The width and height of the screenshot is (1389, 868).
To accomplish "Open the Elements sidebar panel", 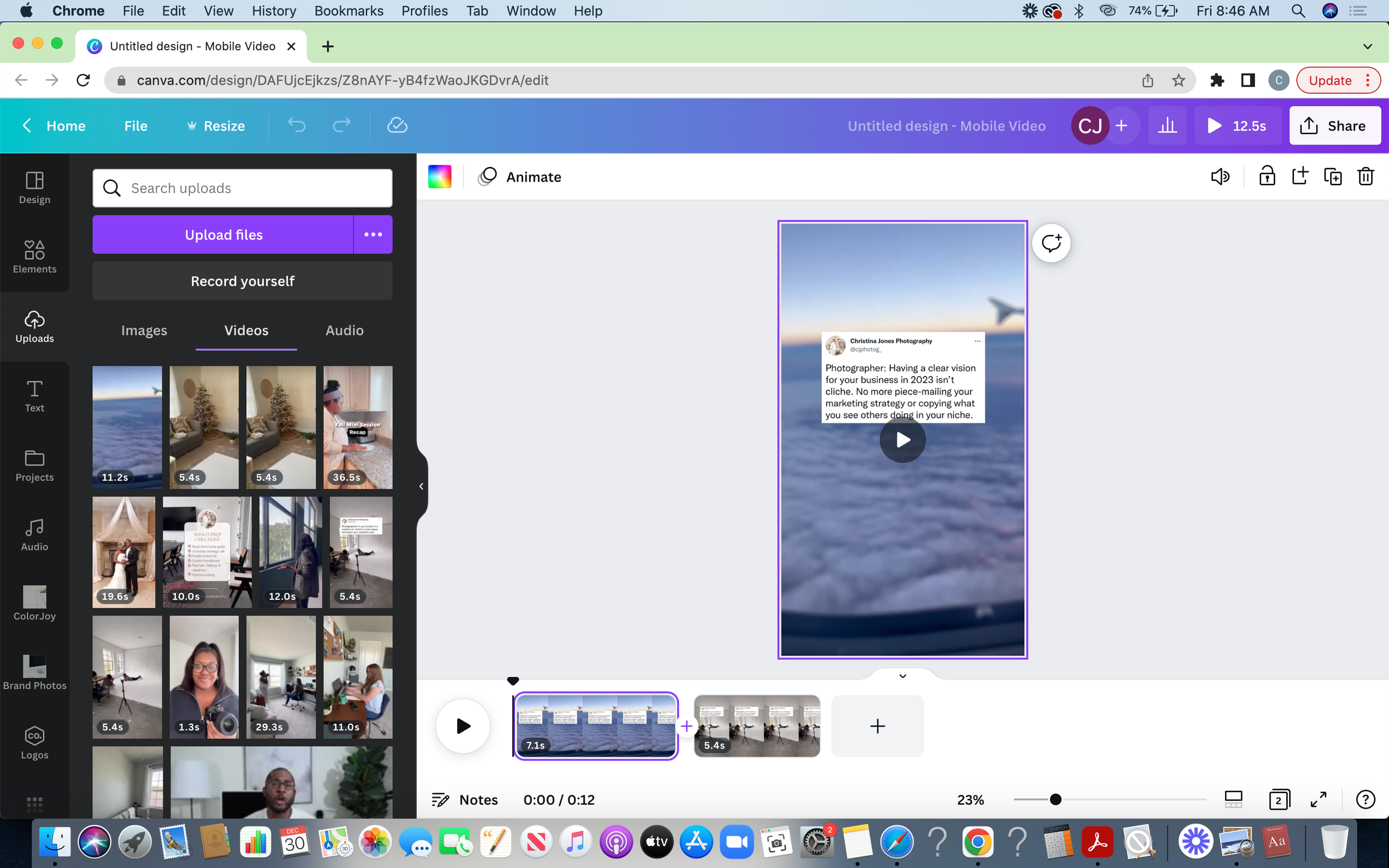I will click(x=34, y=257).
